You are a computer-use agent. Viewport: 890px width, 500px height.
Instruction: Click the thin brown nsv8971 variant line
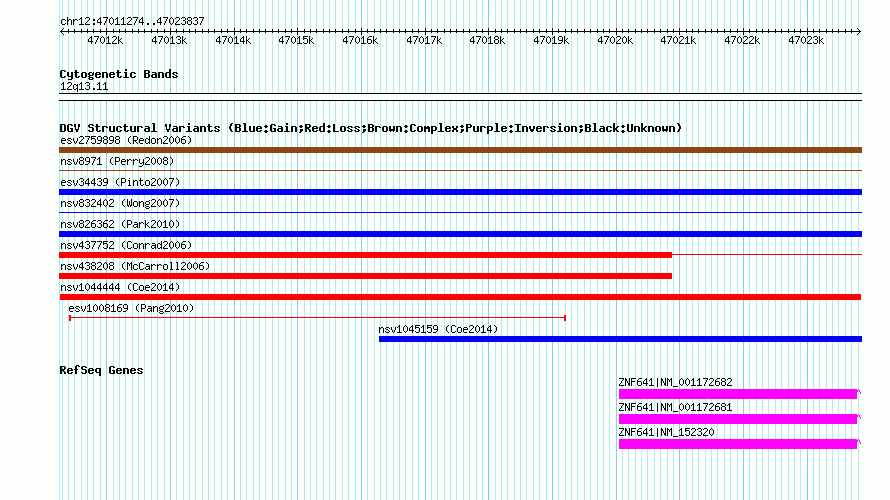460,170
